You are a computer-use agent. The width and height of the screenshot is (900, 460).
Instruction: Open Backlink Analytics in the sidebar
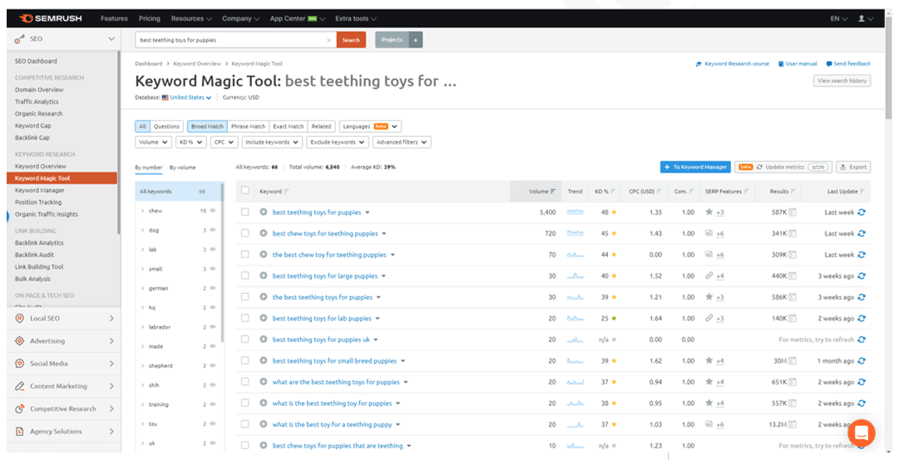[x=39, y=243]
